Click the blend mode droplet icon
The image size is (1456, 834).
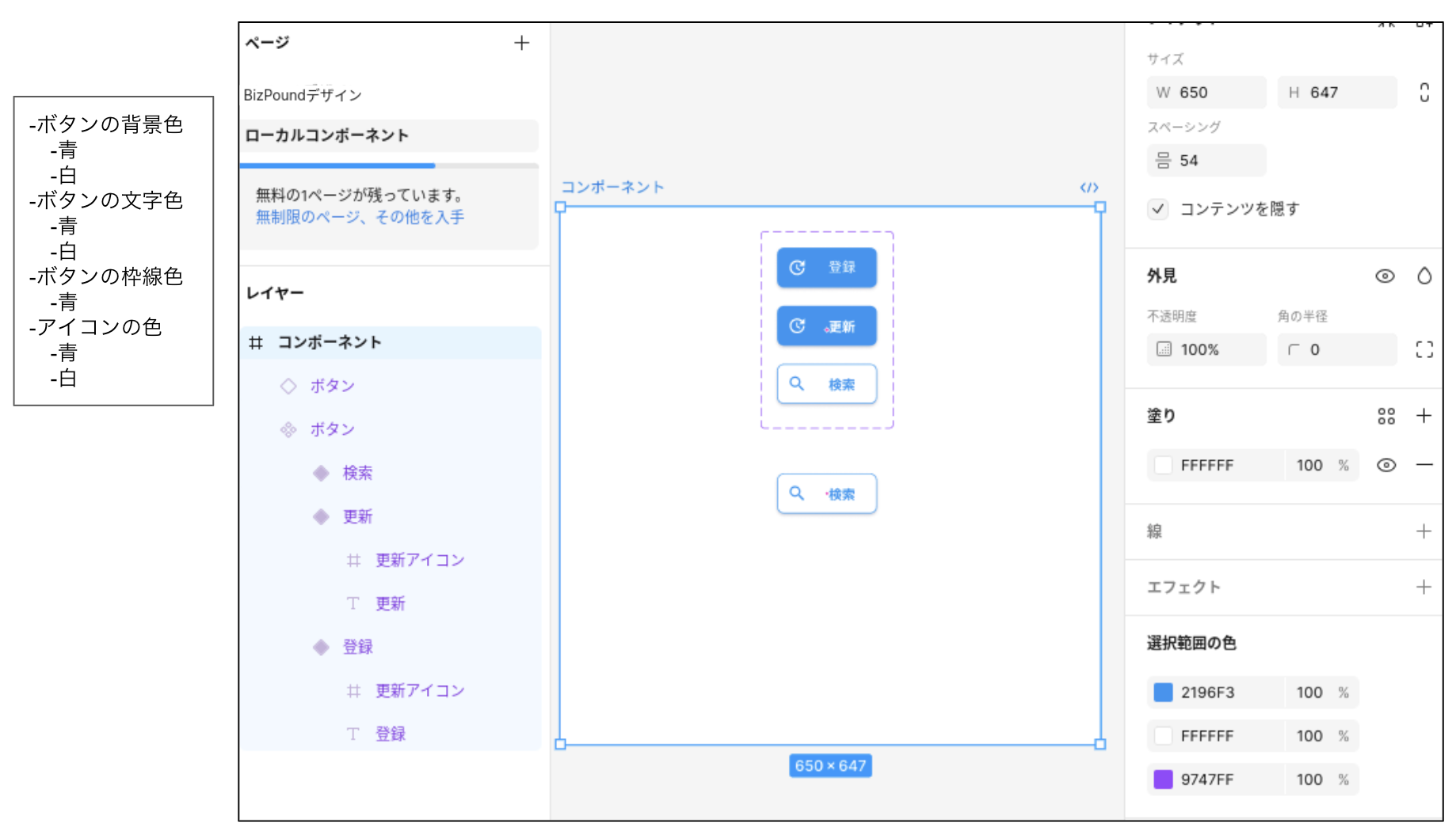tap(1424, 276)
